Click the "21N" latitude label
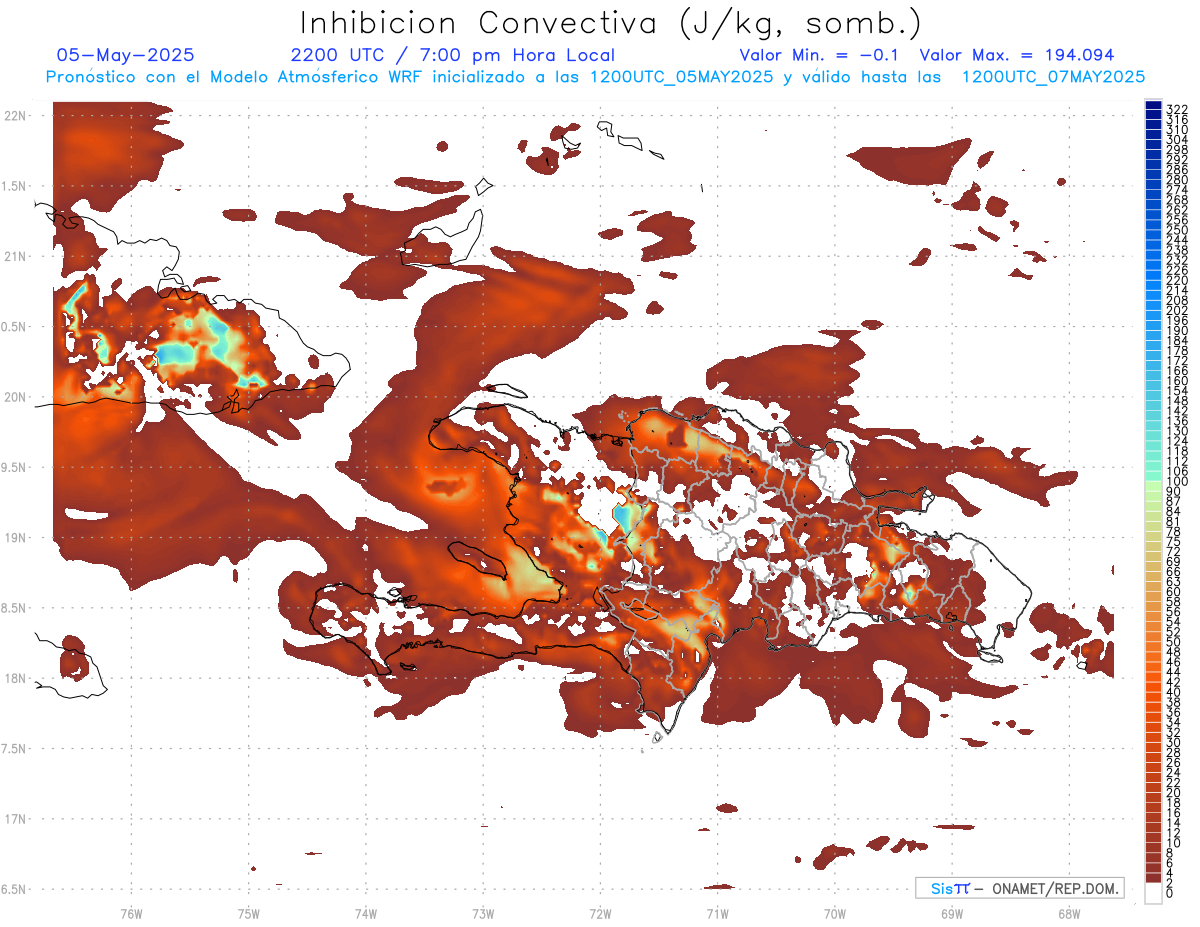The height and width of the screenshot is (927, 1200). [15, 256]
